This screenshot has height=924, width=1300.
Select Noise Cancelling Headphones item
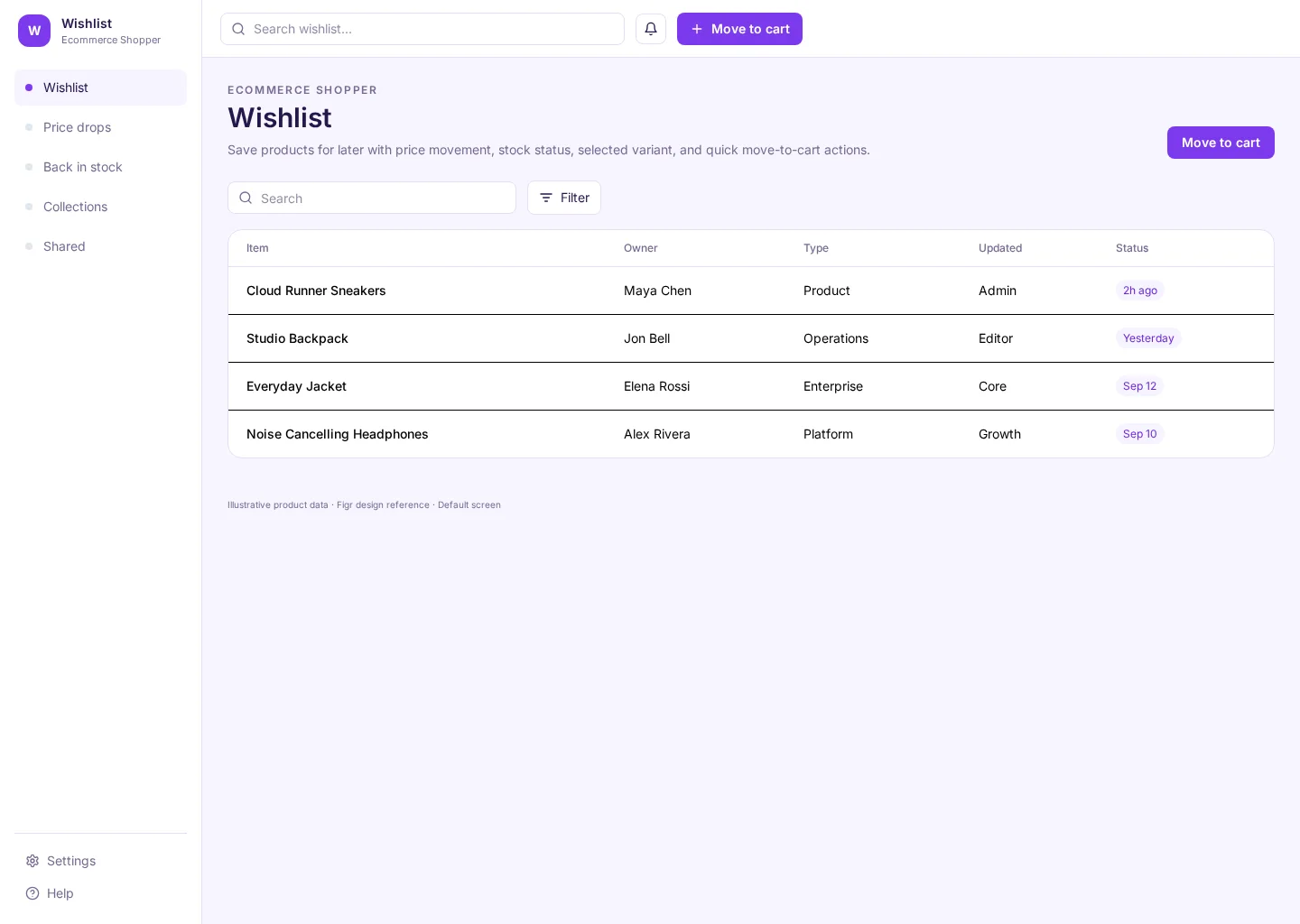click(x=338, y=434)
